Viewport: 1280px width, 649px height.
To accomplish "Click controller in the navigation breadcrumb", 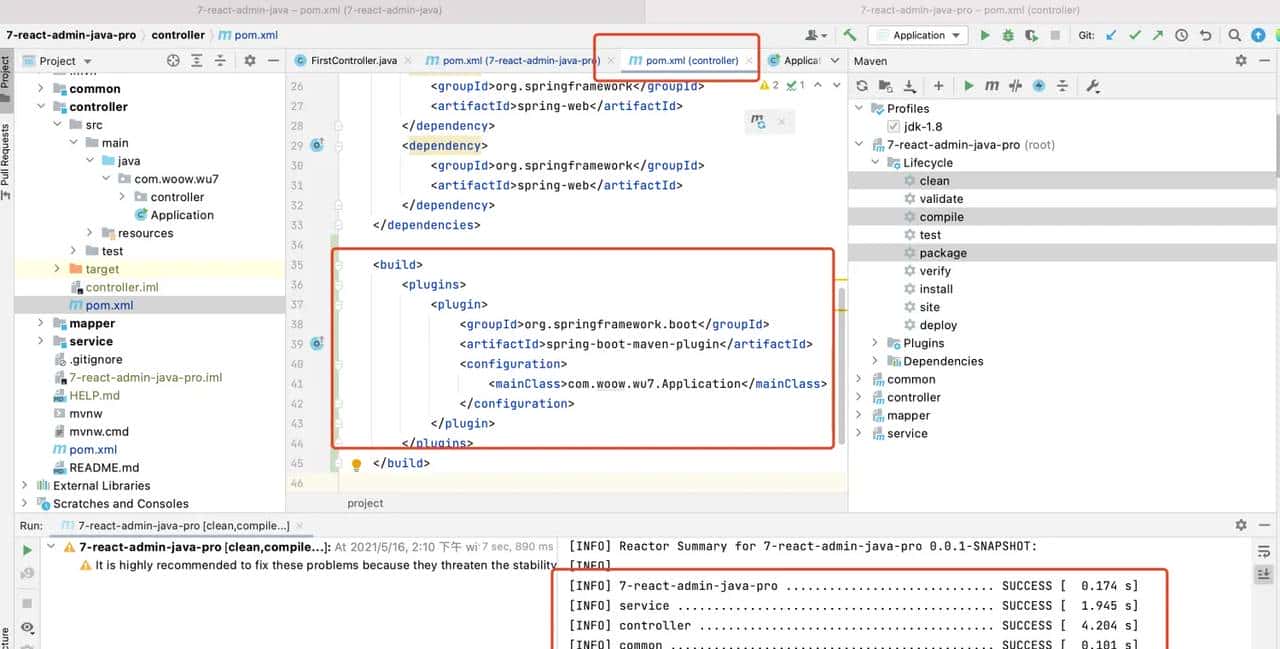I will (178, 35).
